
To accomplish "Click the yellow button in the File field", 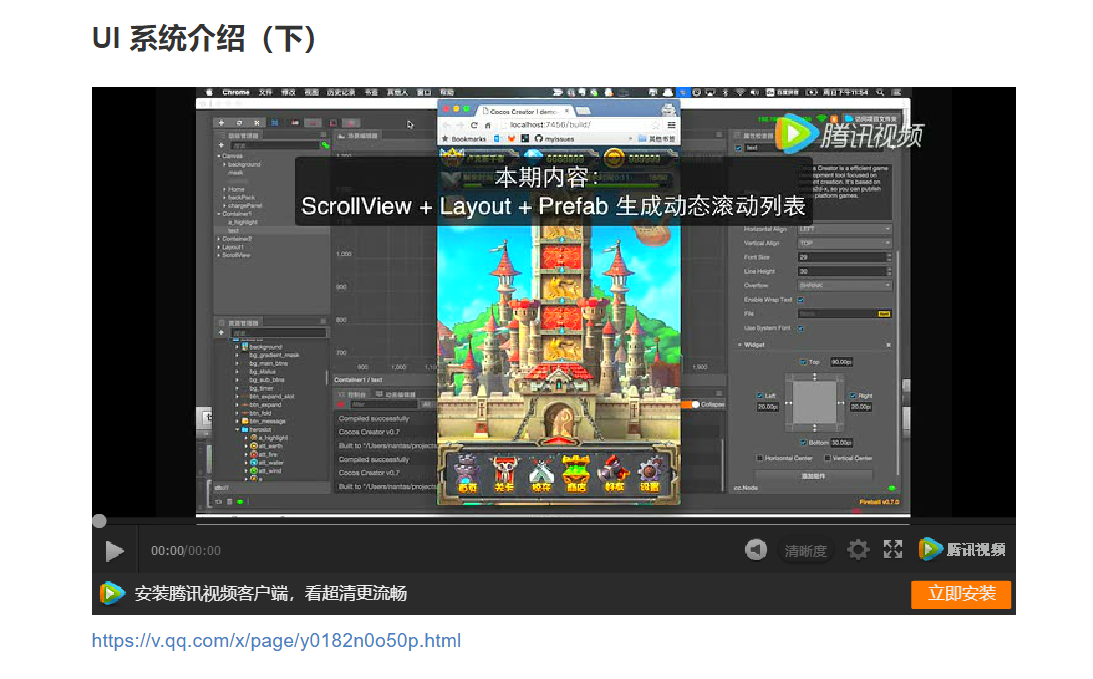I will click(884, 314).
